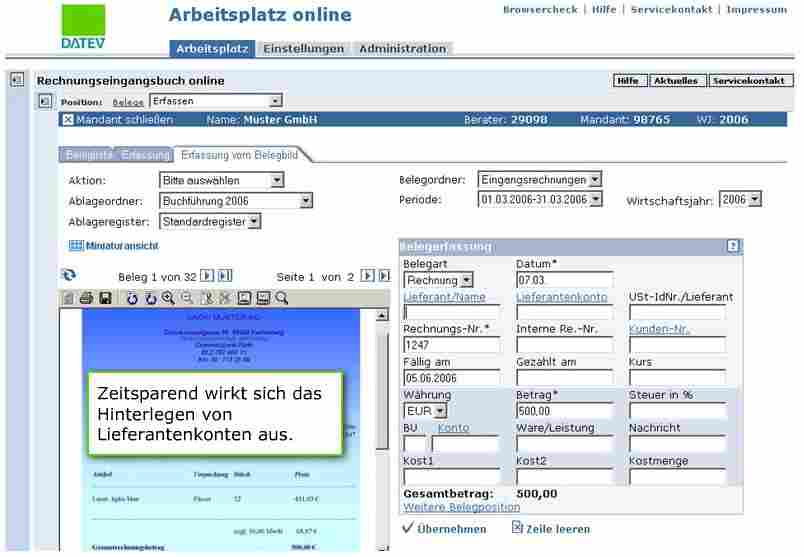
Task: Click the refresh arrows icon above the document viewer
Action: (69, 275)
